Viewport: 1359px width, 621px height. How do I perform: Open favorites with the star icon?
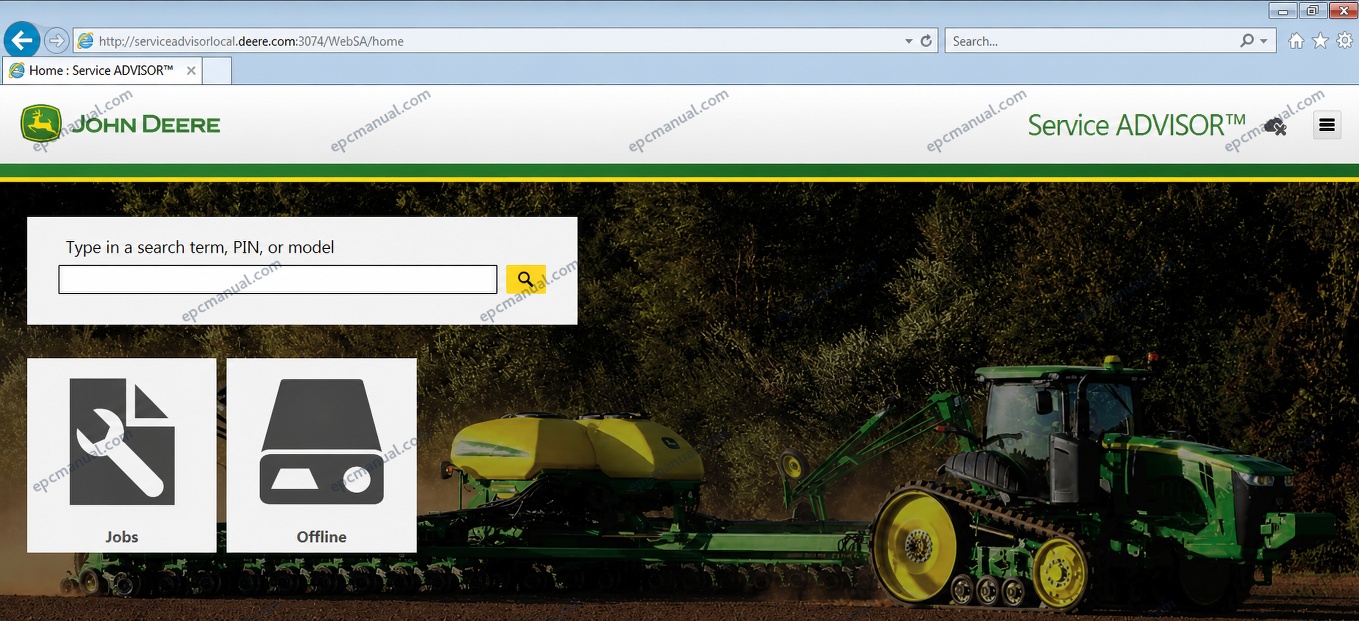click(x=1320, y=41)
